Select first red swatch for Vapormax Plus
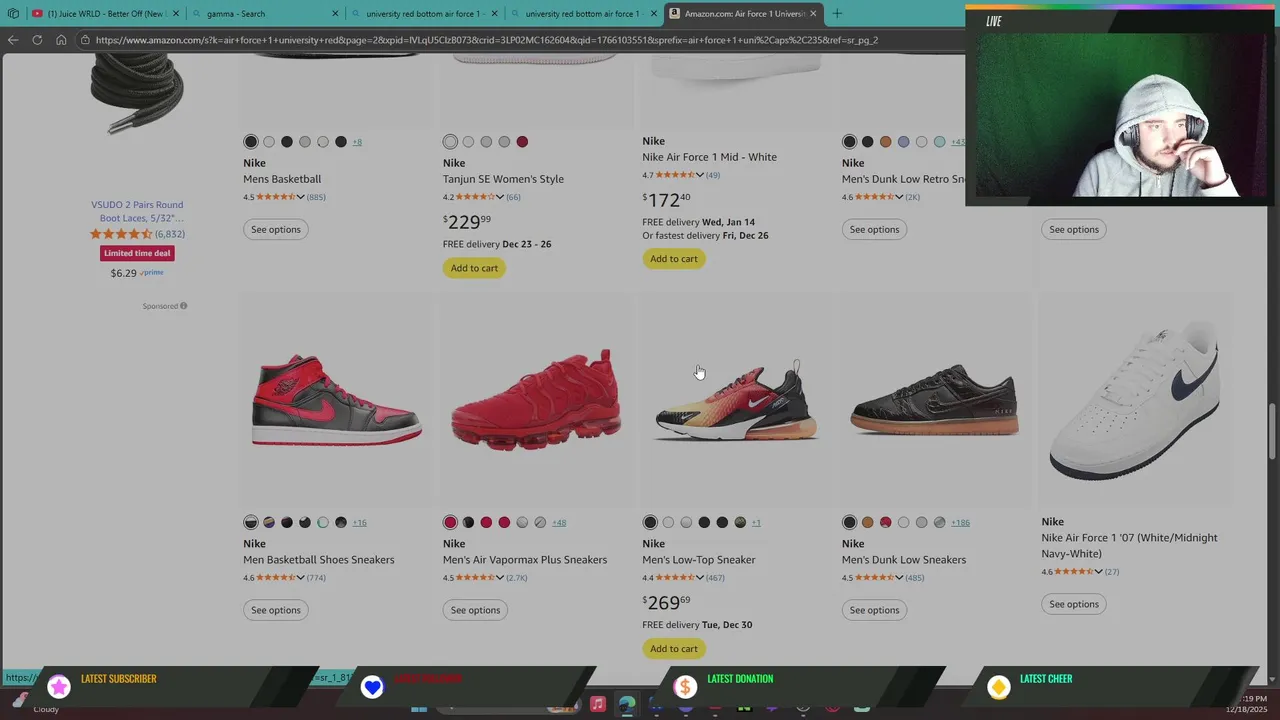 click(450, 523)
